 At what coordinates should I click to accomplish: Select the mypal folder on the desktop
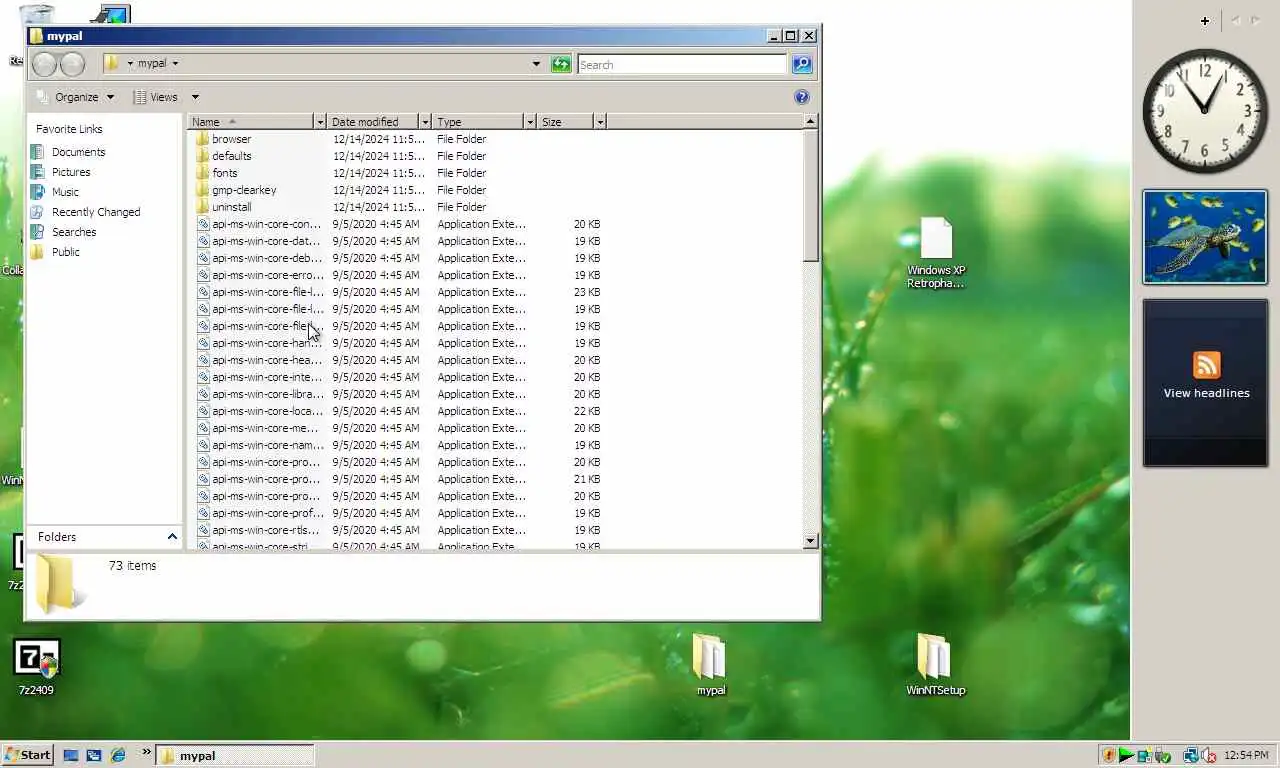coord(710,664)
